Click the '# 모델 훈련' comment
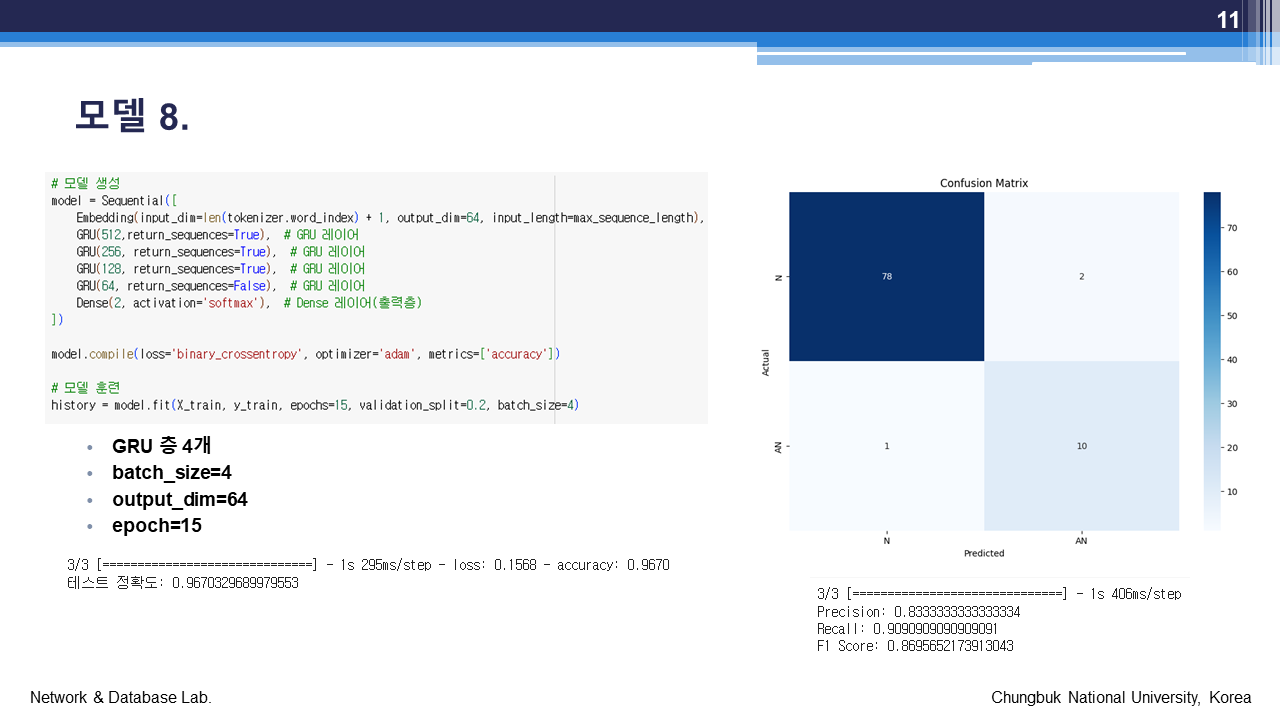This screenshot has height=720, width=1280. pos(85,388)
